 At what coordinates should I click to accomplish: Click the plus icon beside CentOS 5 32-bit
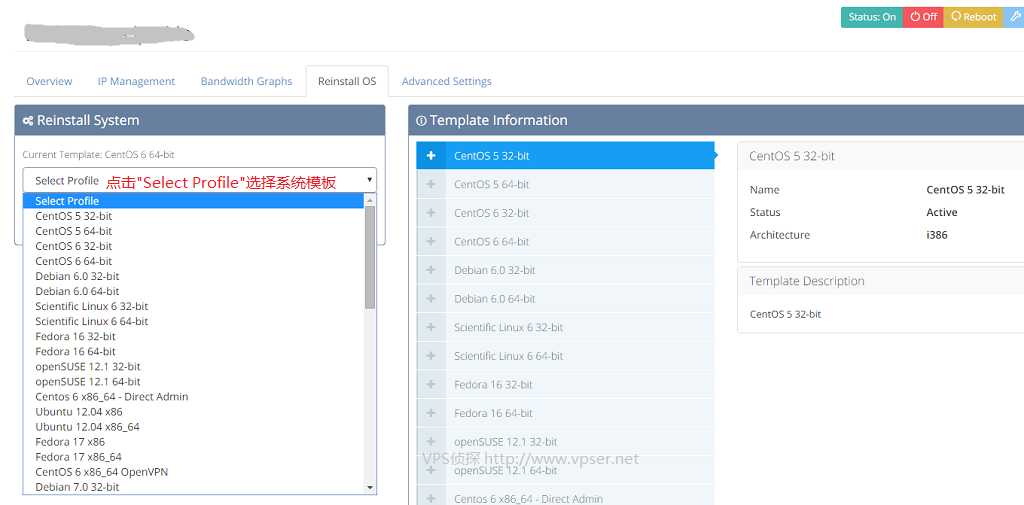pos(431,156)
